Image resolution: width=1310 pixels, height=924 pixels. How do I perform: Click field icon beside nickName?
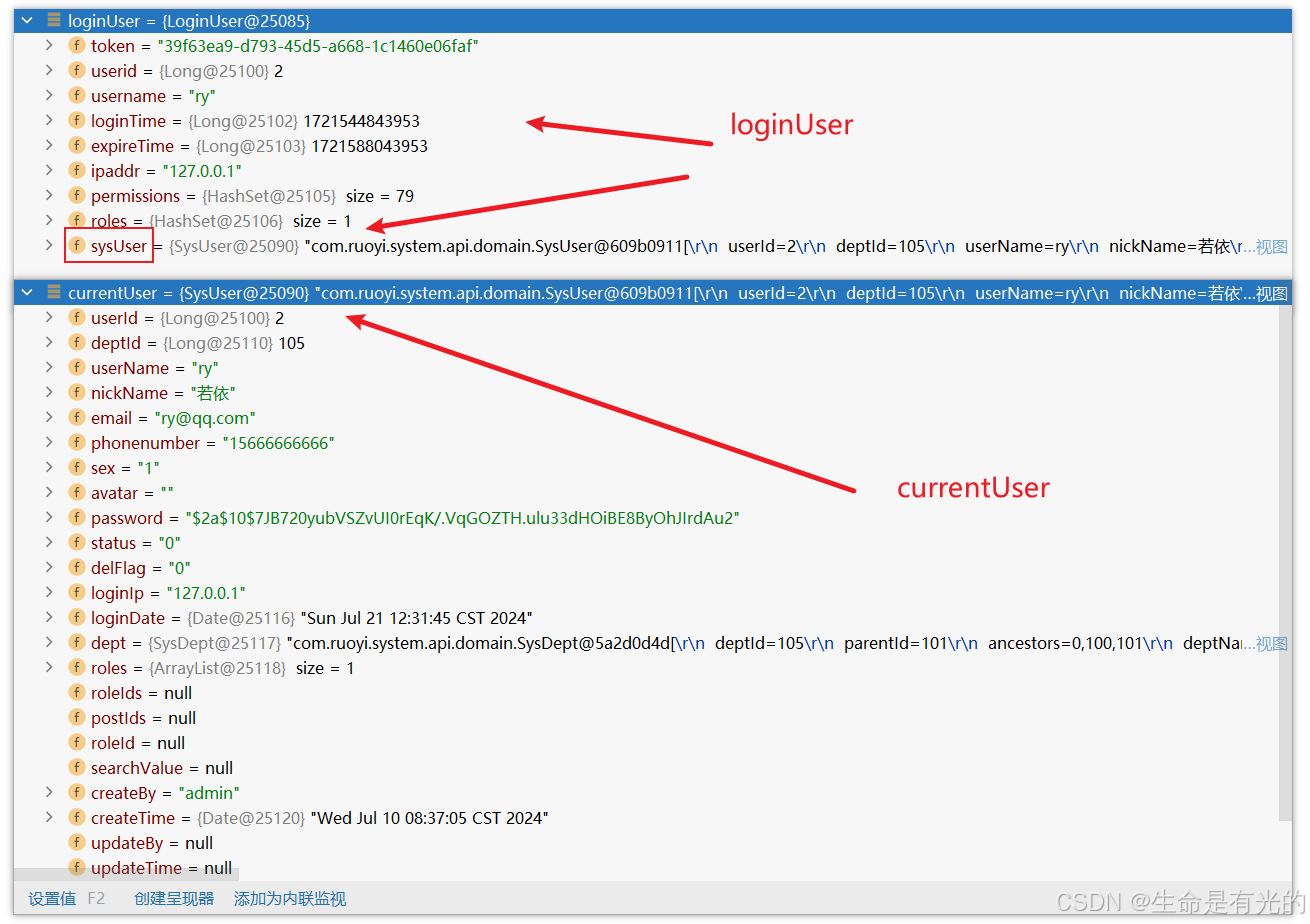tap(77, 392)
